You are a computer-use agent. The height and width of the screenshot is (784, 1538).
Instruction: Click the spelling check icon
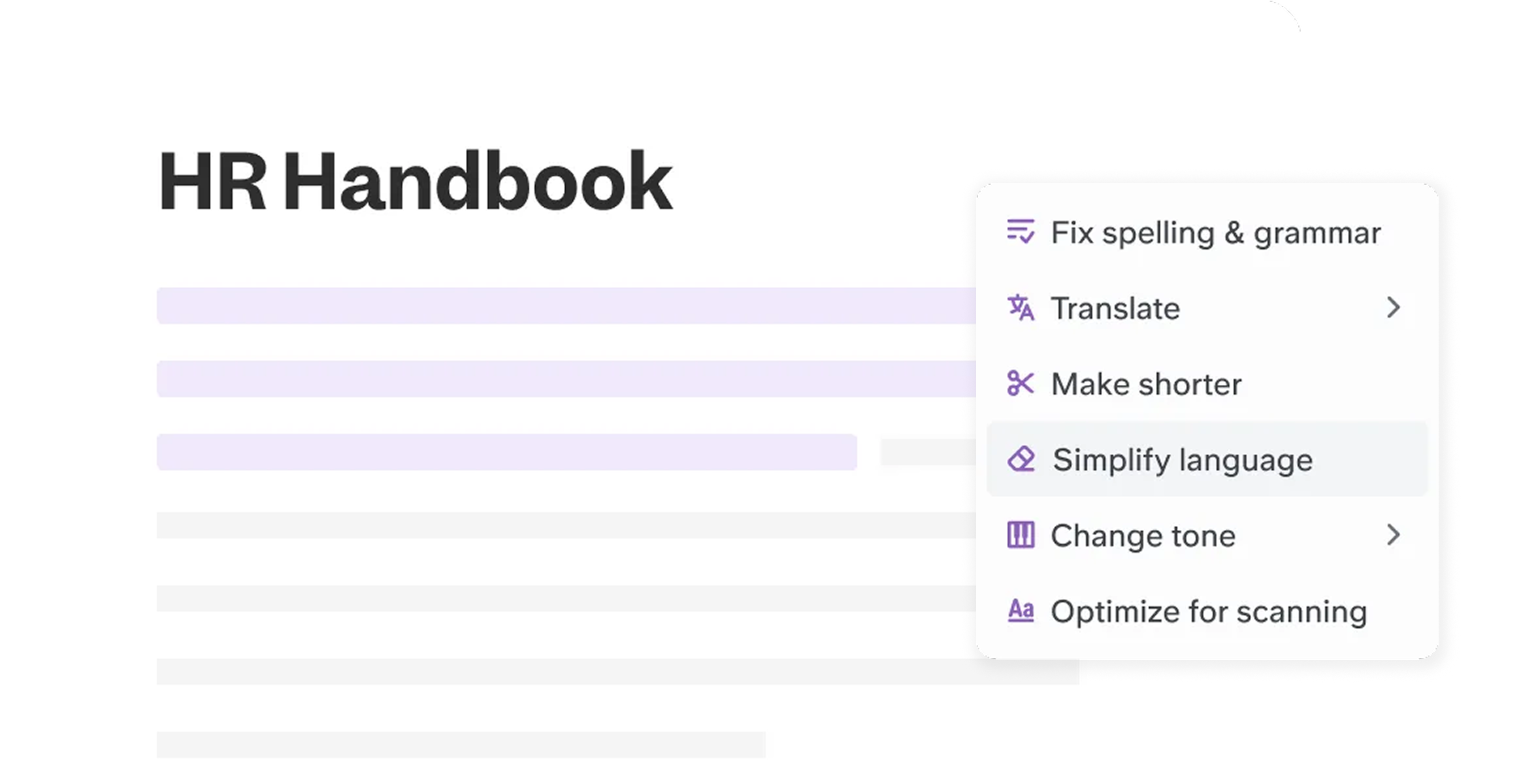coord(1021,232)
